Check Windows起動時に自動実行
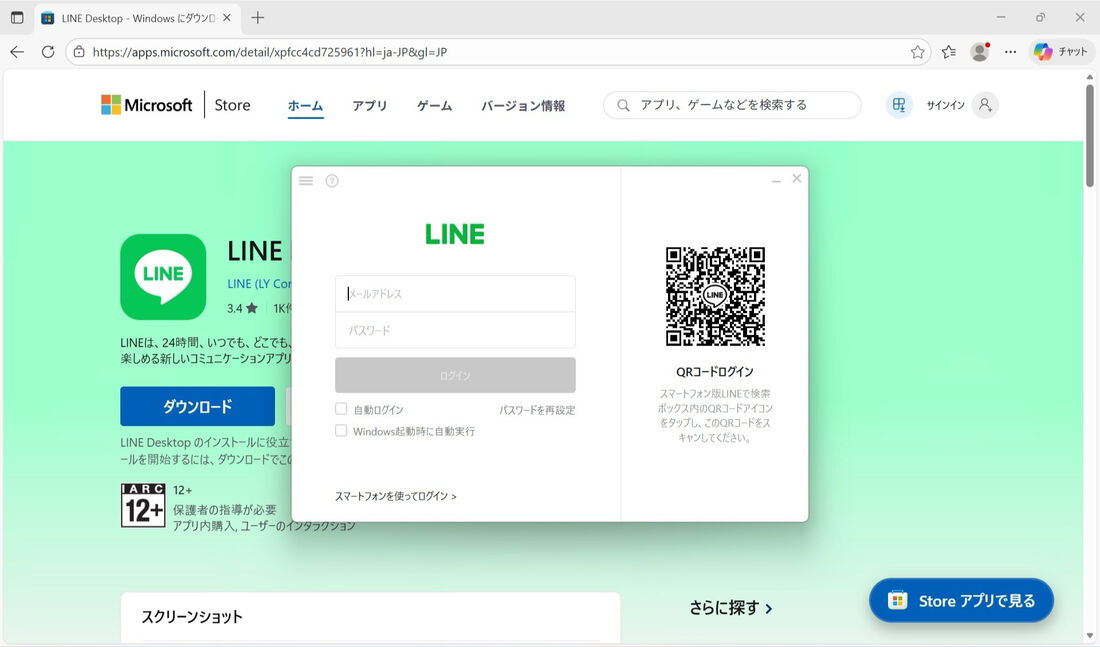This screenshot has height=647, width=1100. coord(341,430)
